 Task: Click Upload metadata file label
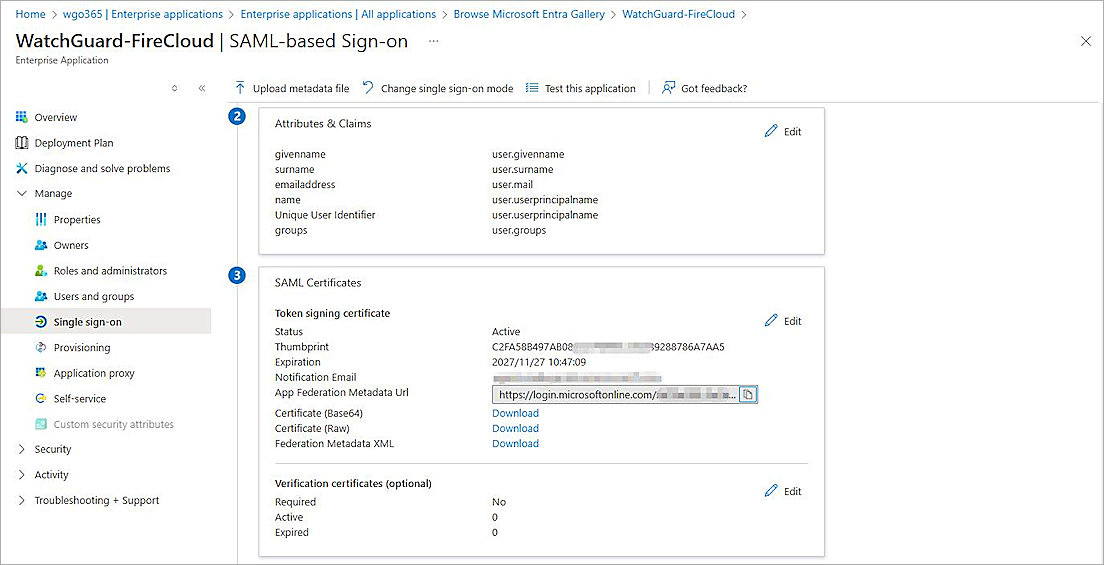[301, 89]
